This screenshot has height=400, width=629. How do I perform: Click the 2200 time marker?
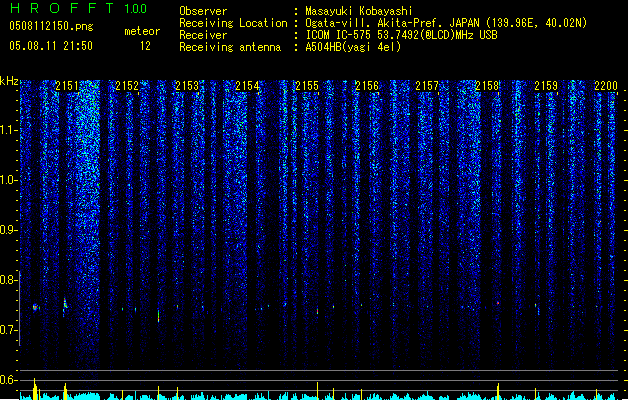point(606,86)
